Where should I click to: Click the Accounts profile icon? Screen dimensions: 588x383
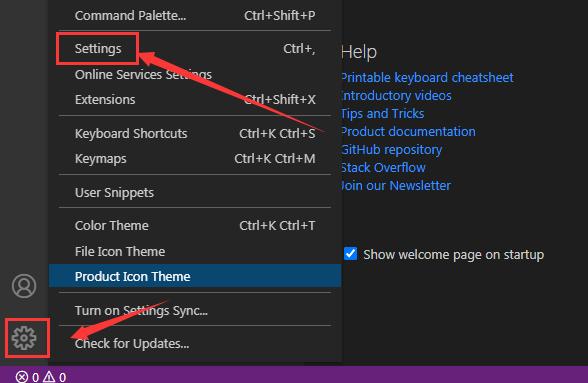[x=24, y=286]
